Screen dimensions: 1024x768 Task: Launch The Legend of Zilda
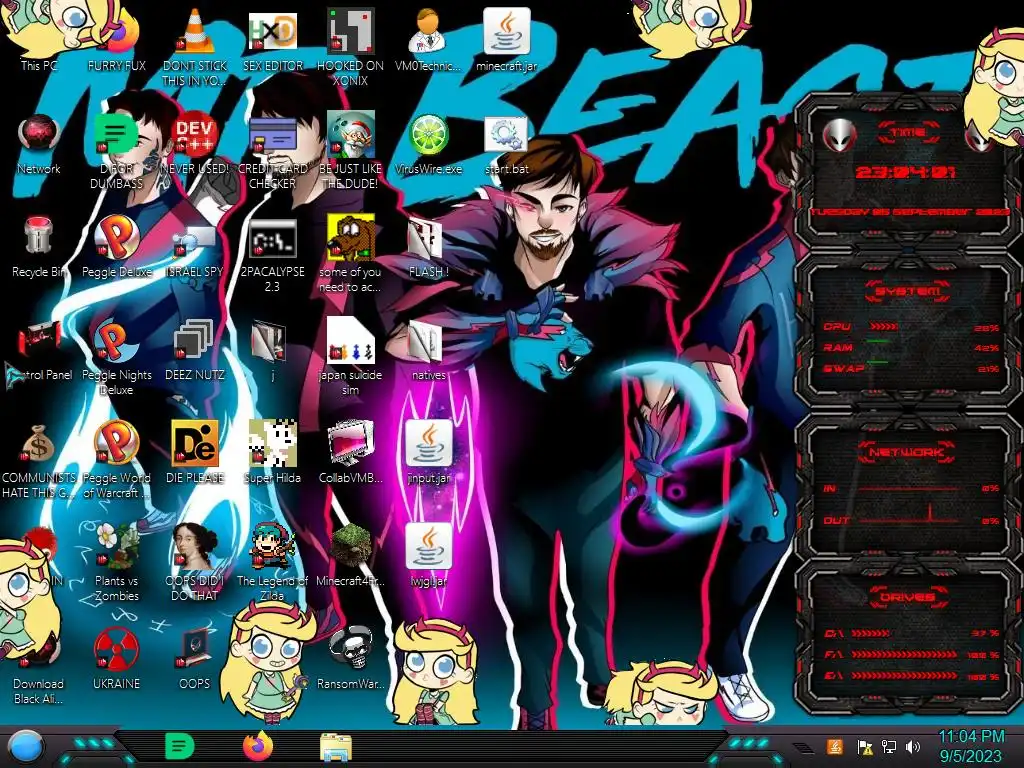pyautogui.click(x=273, y=563)
